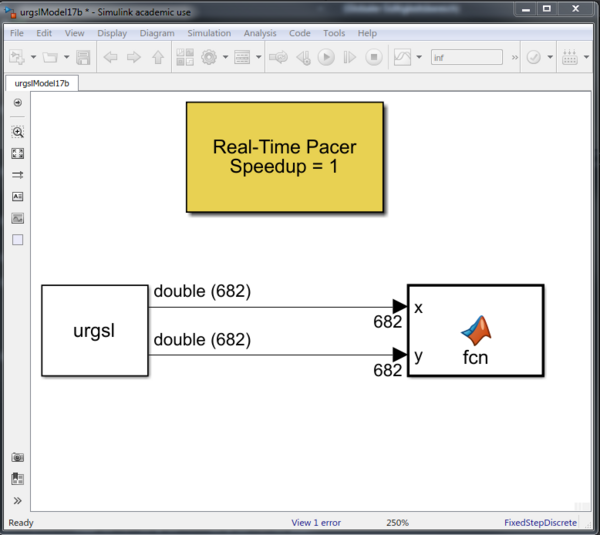Toggle the Area box tool in palette
This screenshot has width=600, height=535.
17,239
